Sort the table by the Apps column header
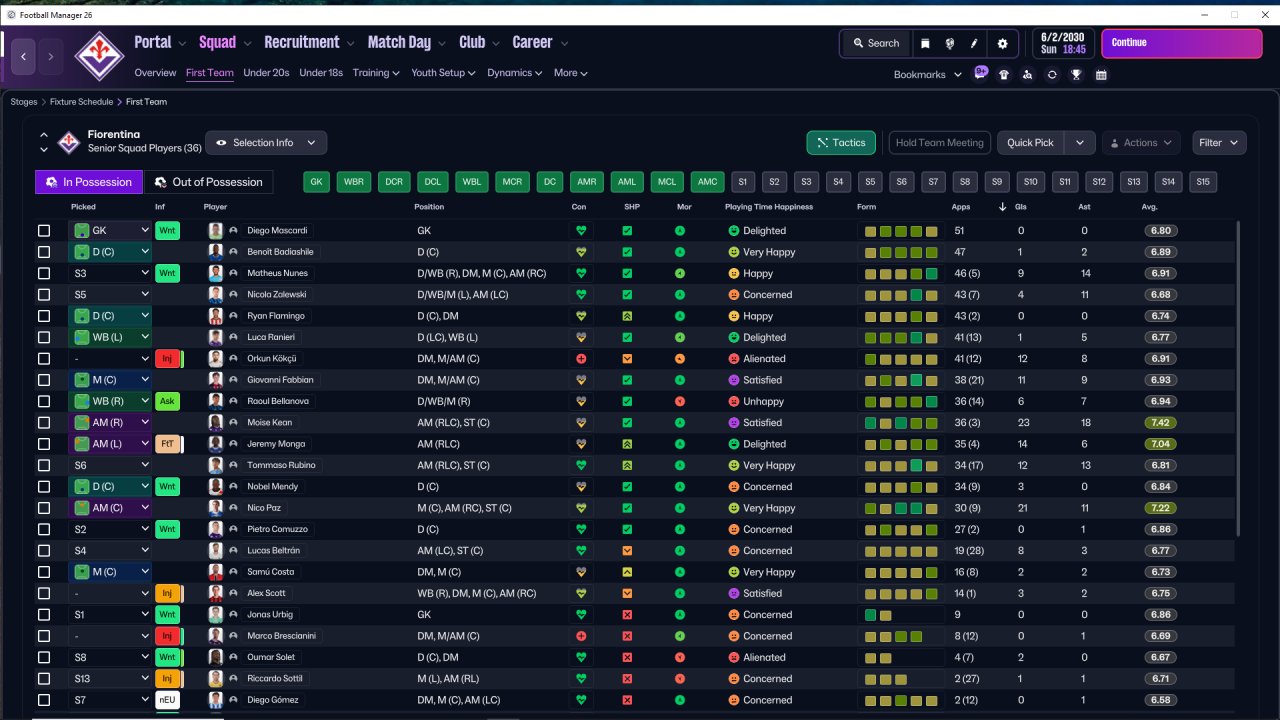The height and width of the screenshot is (720, 1280). [x=960, y=207]
